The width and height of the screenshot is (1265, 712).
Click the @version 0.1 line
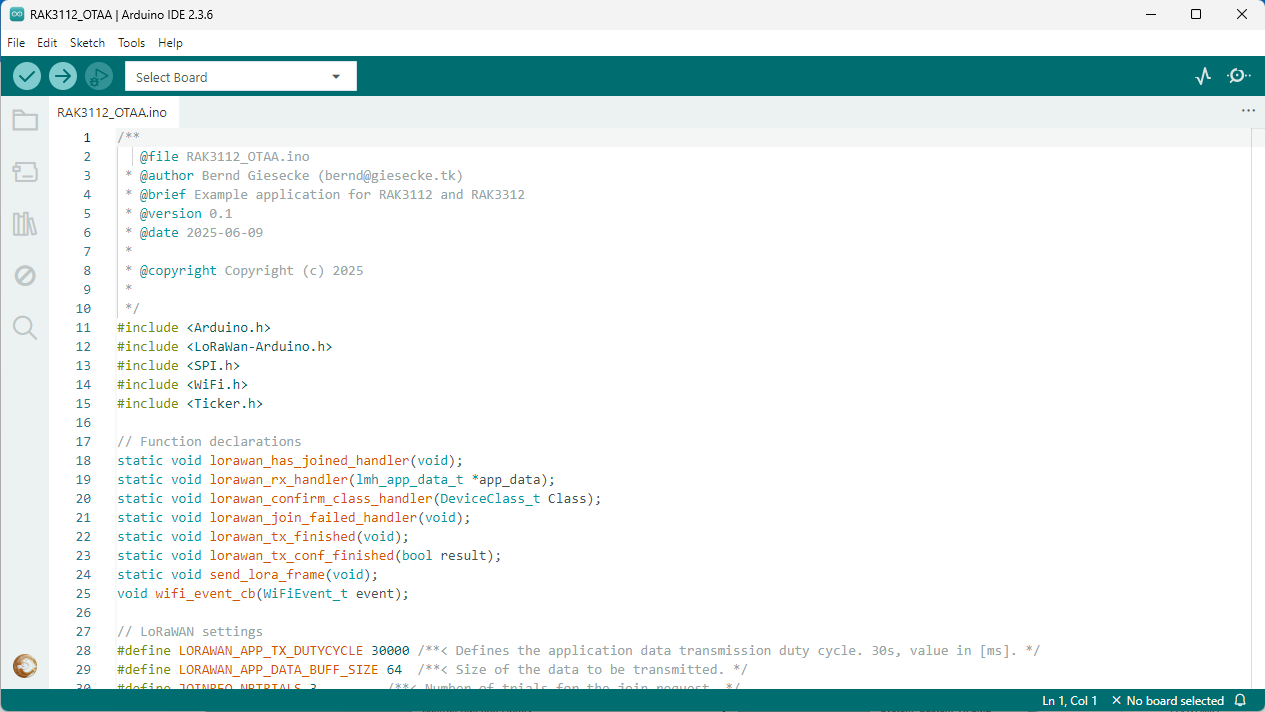click(178, 214)
